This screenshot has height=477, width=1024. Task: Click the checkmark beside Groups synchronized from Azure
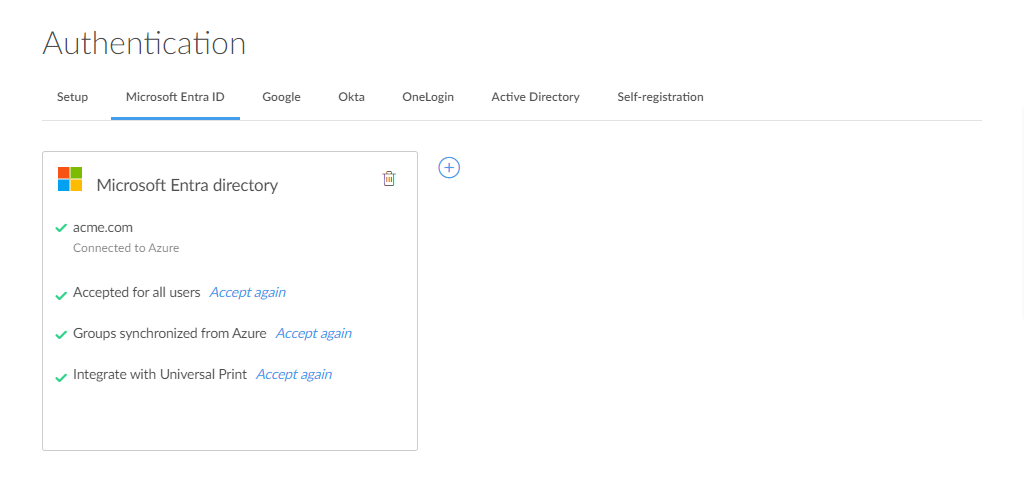pyautogui.click(x=61, y=335)
